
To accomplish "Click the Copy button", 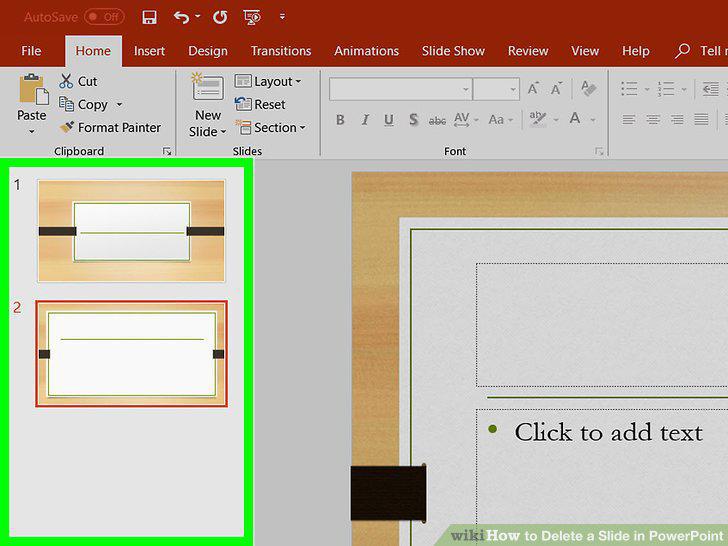I will point(84,104).
